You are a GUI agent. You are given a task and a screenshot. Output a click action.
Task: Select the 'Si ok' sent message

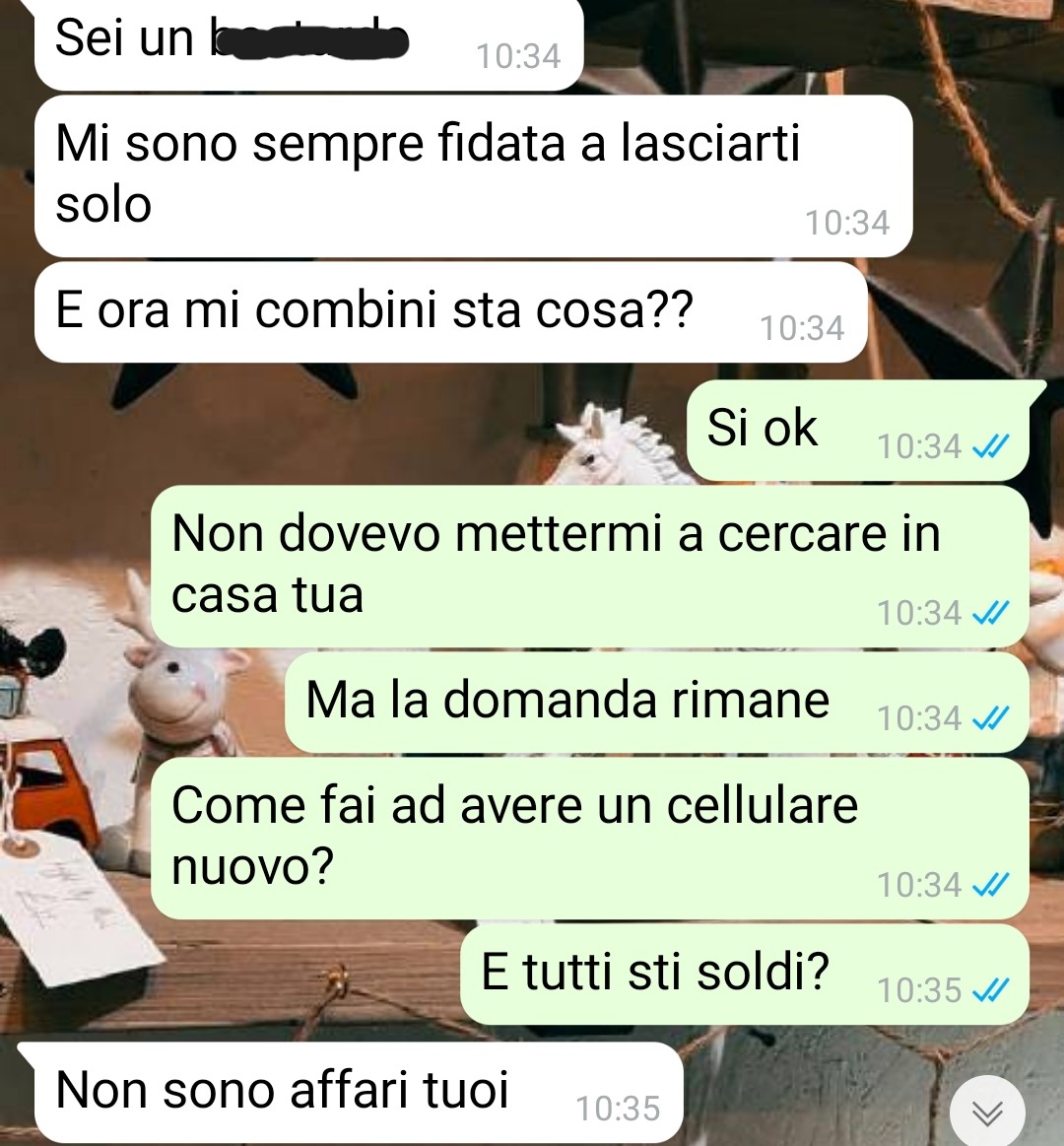tap(858, 430)
